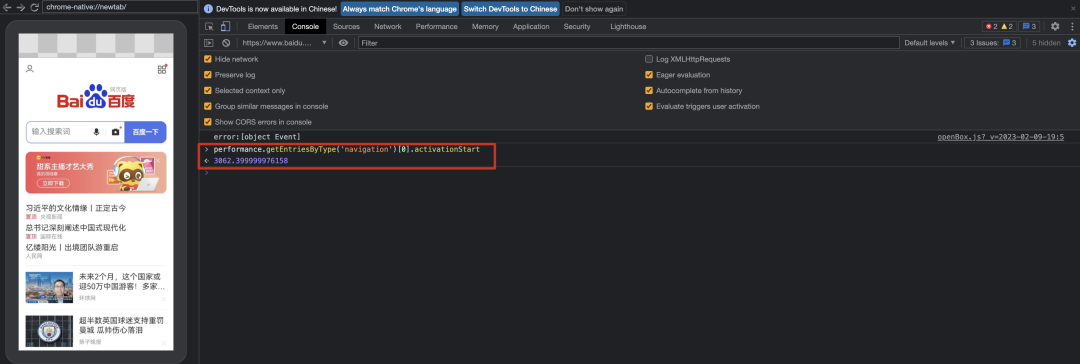1080x364 pixels.
Task: Open DevTools settings gear in tab bar
Action: point(1055,26)
